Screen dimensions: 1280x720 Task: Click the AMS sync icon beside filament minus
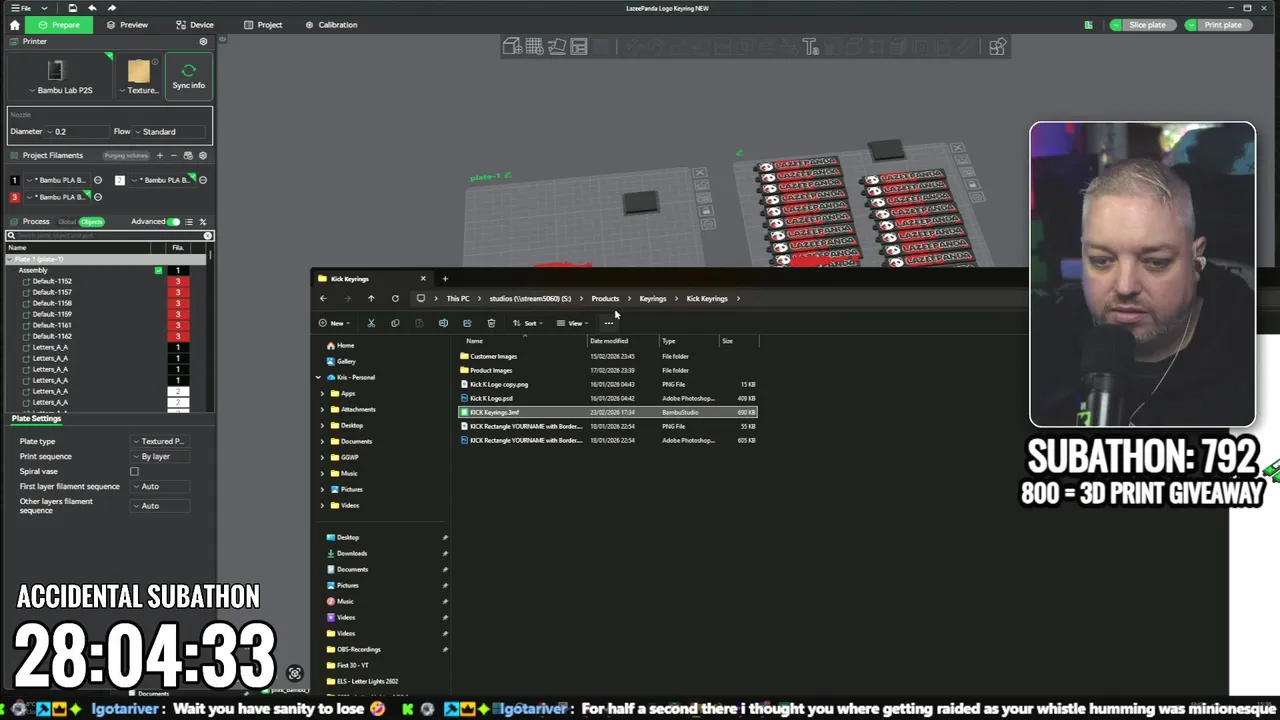pos(188,156)
